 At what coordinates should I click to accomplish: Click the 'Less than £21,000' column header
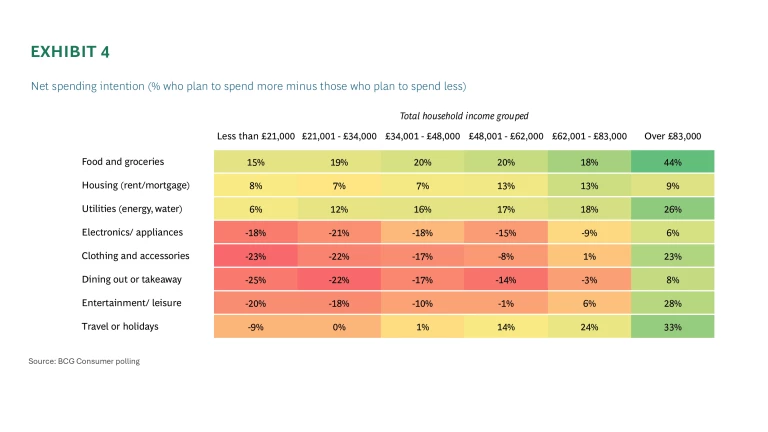coord(256,136)
